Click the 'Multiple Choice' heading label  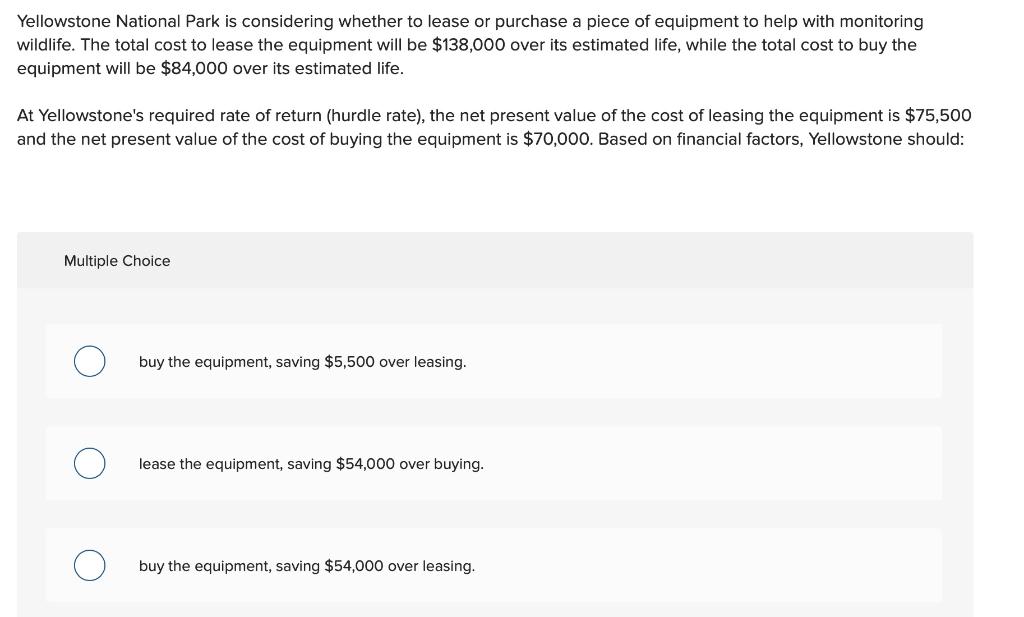(117, 261)
